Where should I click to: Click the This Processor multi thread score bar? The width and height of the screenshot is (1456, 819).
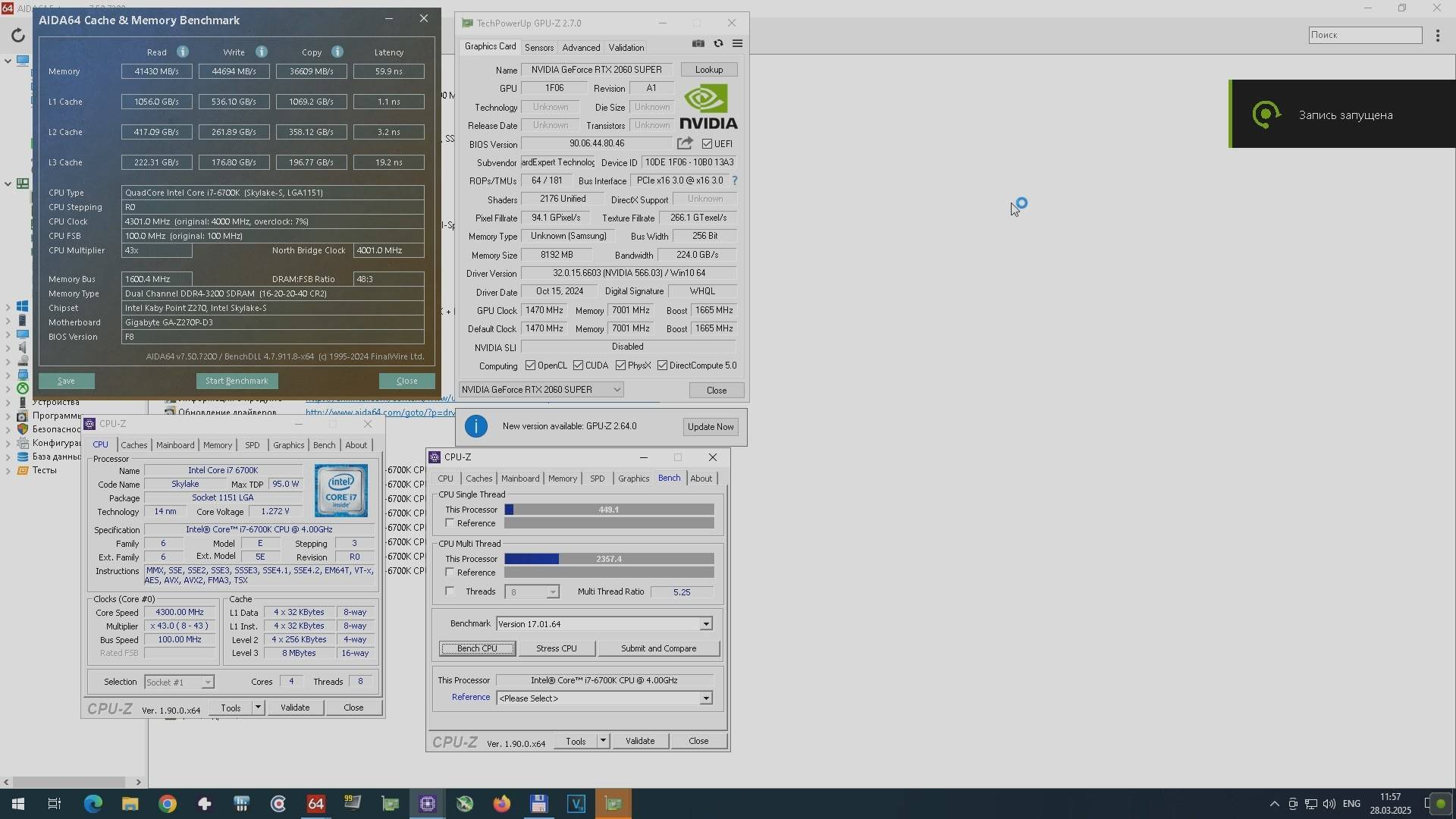click(x=609, y=559)
